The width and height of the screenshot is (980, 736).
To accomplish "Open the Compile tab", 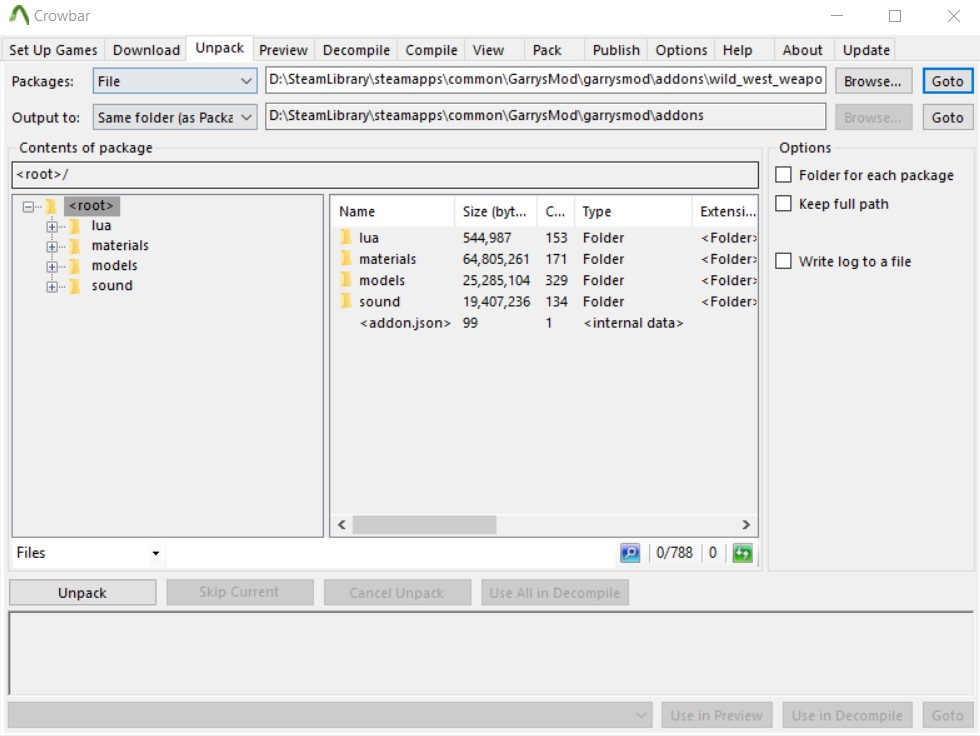I will point(431,50).
